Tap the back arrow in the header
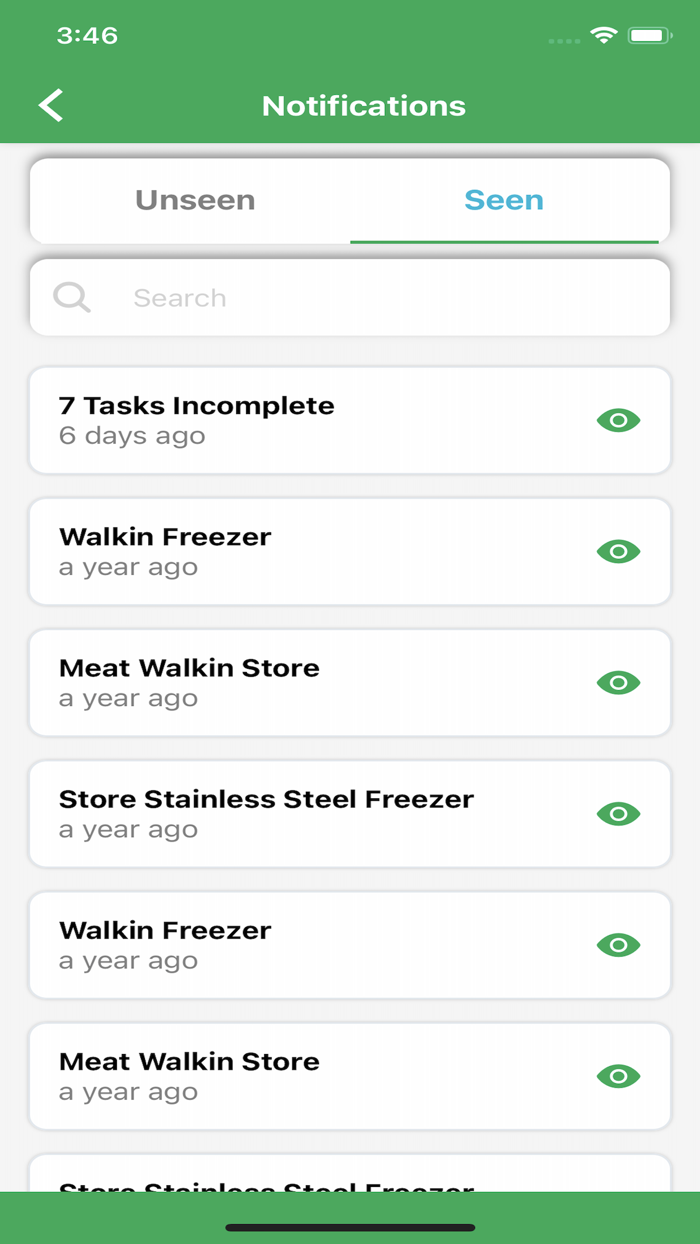This screenshot has height=1244, width=700. 50,104
